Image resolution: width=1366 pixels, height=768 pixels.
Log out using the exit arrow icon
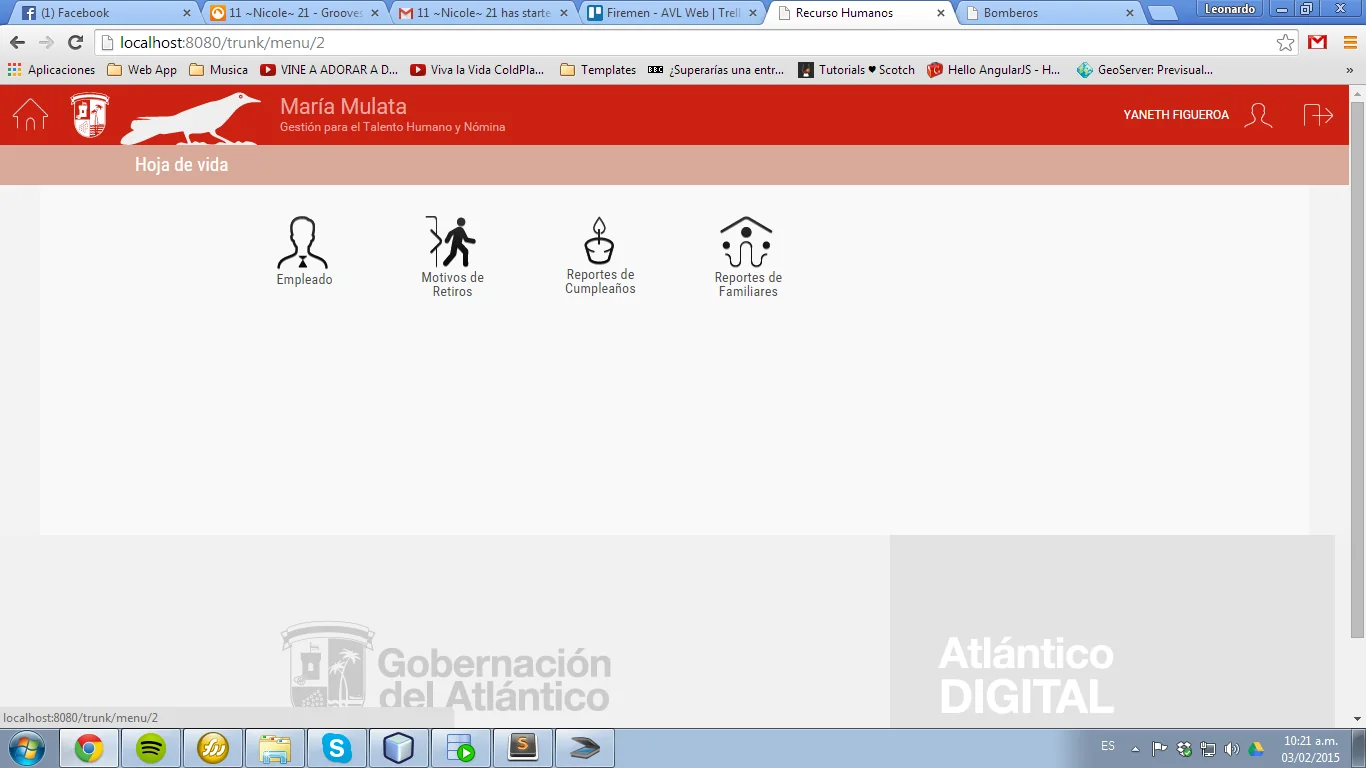1318,115
